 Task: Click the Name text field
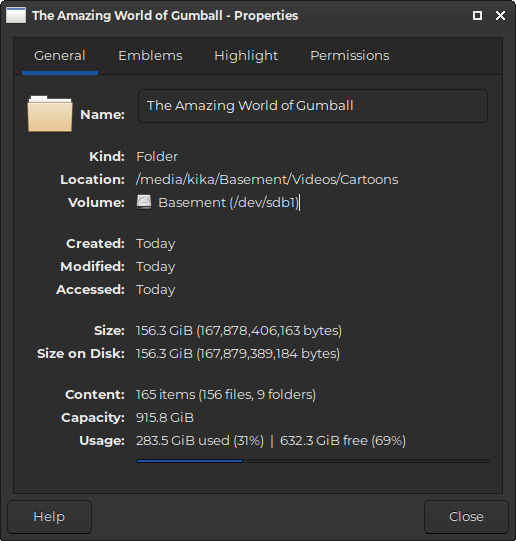[x=313, y=106]
